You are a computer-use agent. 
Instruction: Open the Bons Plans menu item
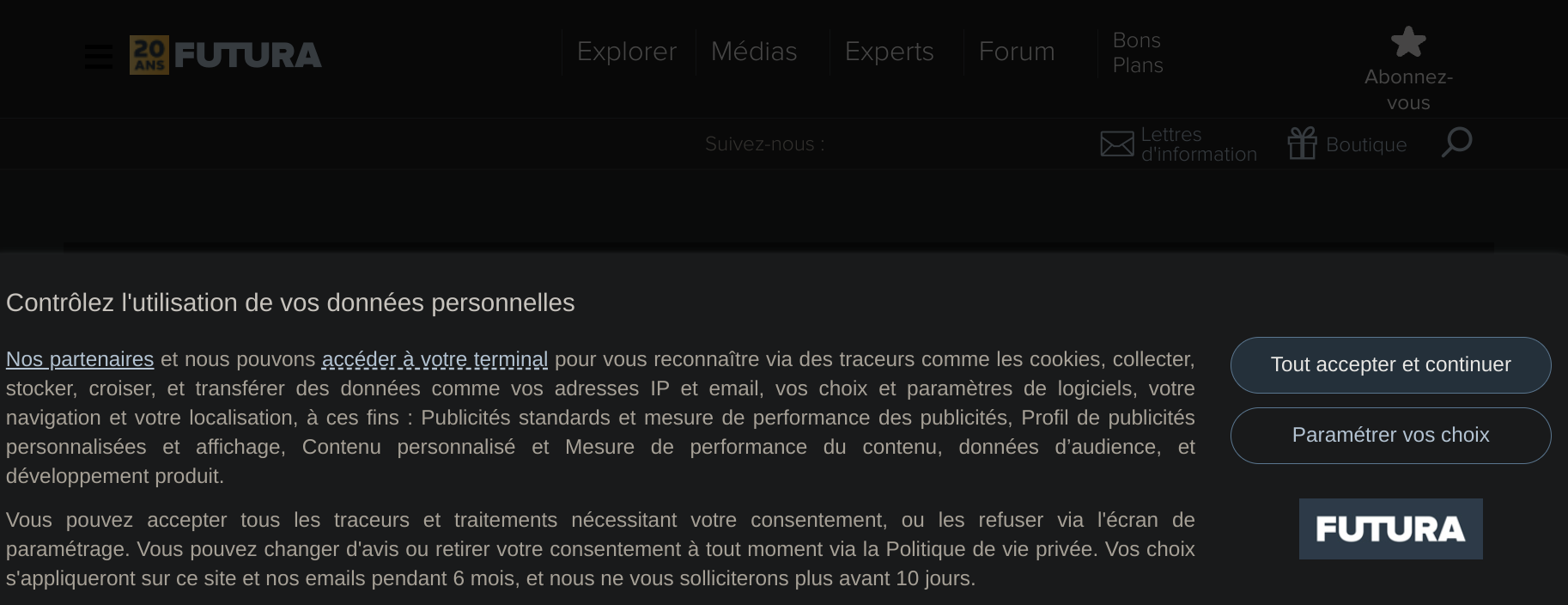click(1138, 52)
